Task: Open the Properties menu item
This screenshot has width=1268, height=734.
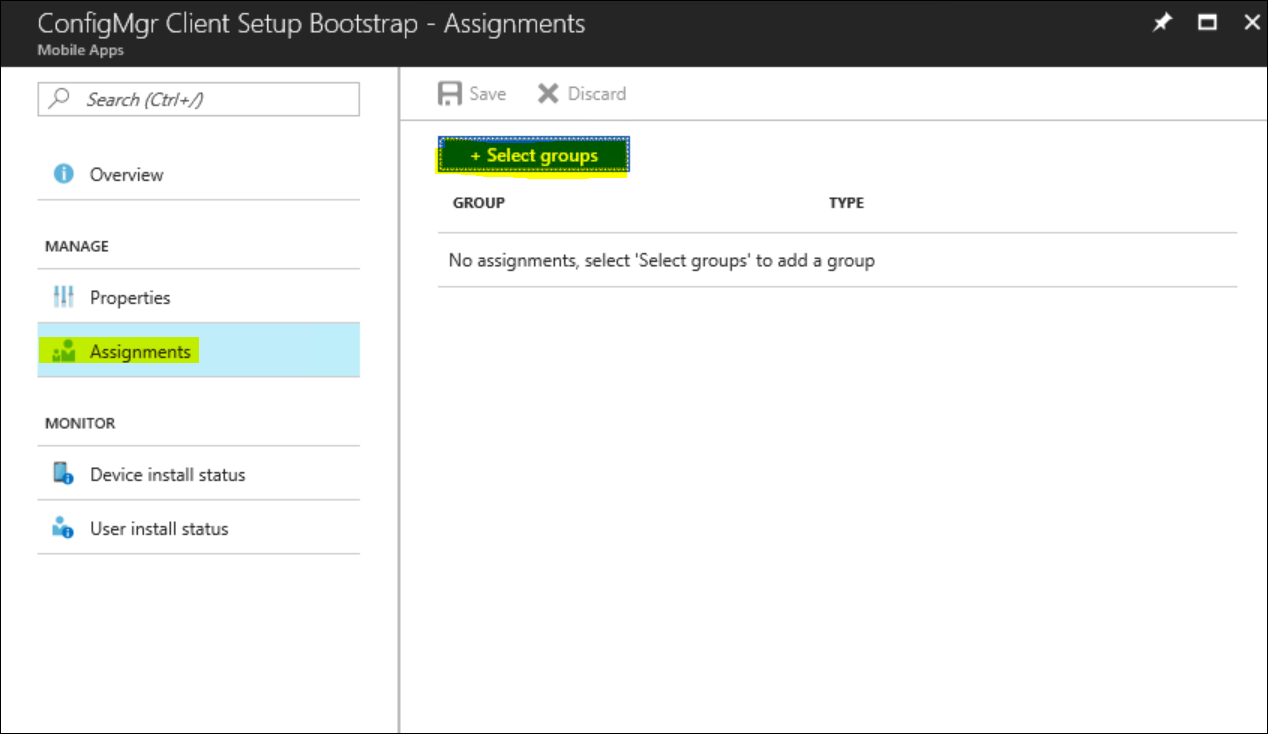Action: (x=198, y=297)
